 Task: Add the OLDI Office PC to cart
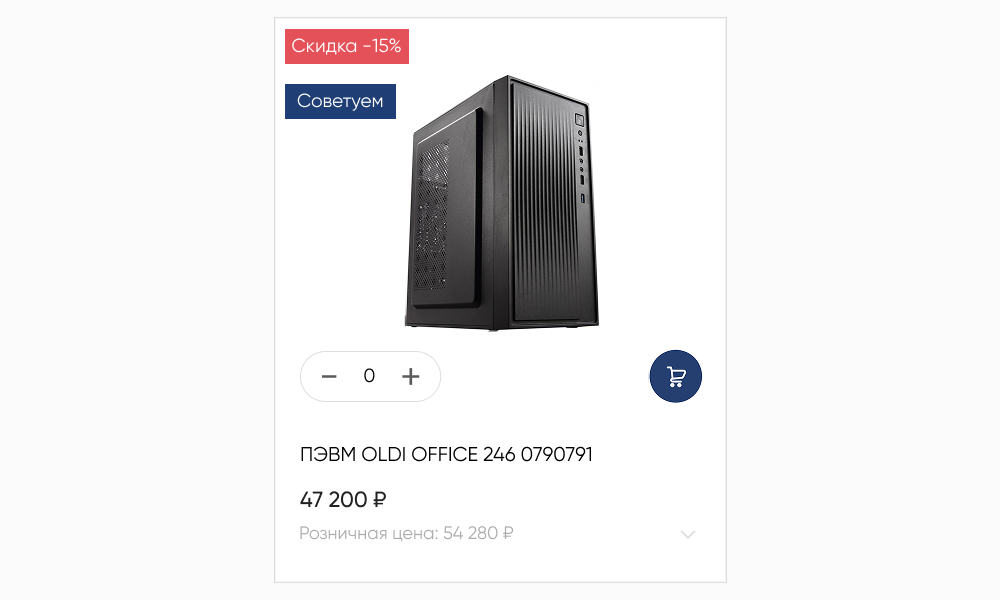[x=675, y=376]
